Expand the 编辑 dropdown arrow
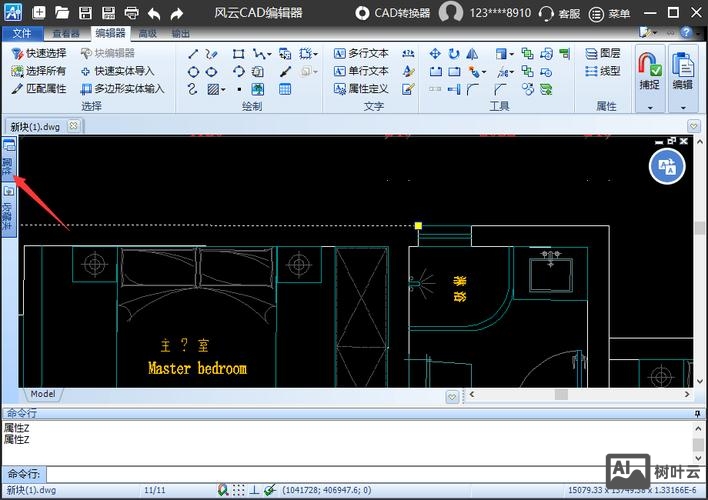Screen dimensions: 708x500 click(683, 106)
